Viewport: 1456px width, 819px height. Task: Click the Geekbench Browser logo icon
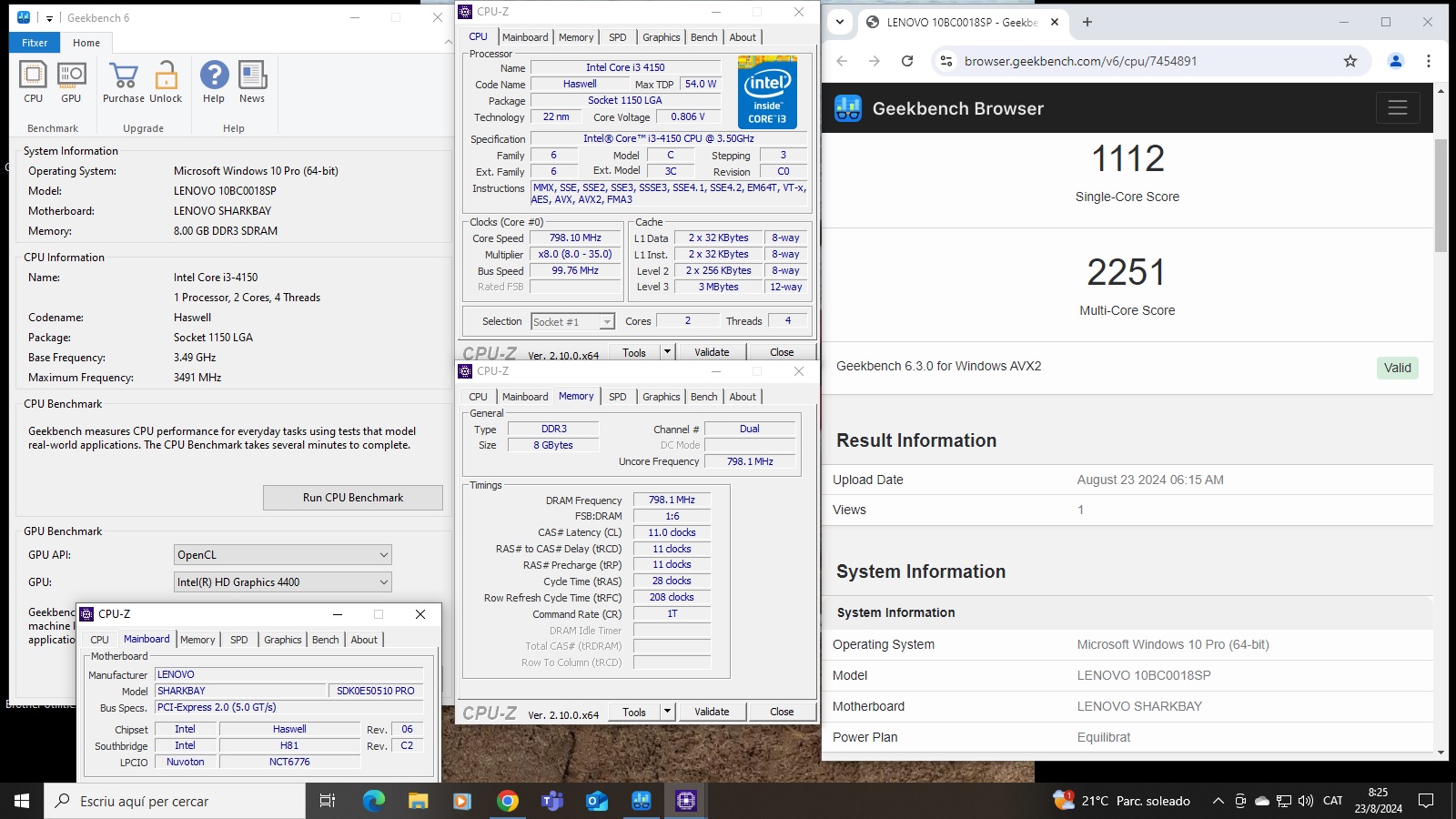[x=848, y=108]
